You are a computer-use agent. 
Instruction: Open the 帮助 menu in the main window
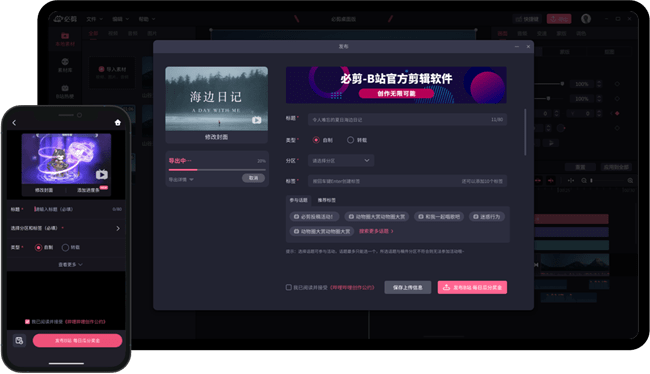(146, 19)
